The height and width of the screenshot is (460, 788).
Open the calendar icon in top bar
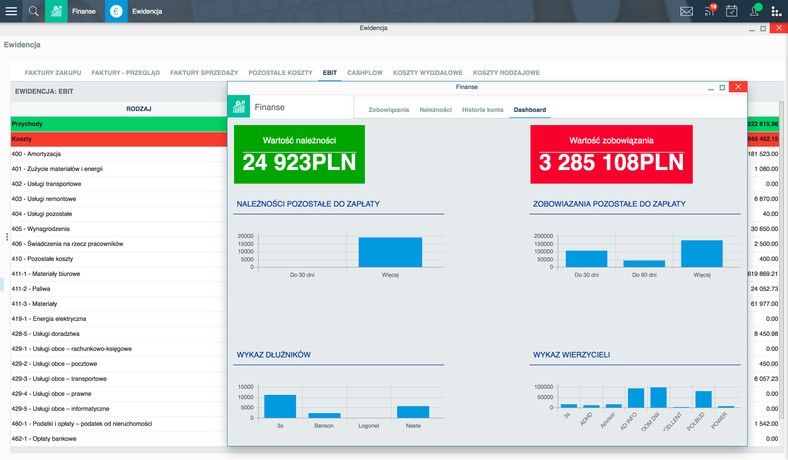coord(732,11)
